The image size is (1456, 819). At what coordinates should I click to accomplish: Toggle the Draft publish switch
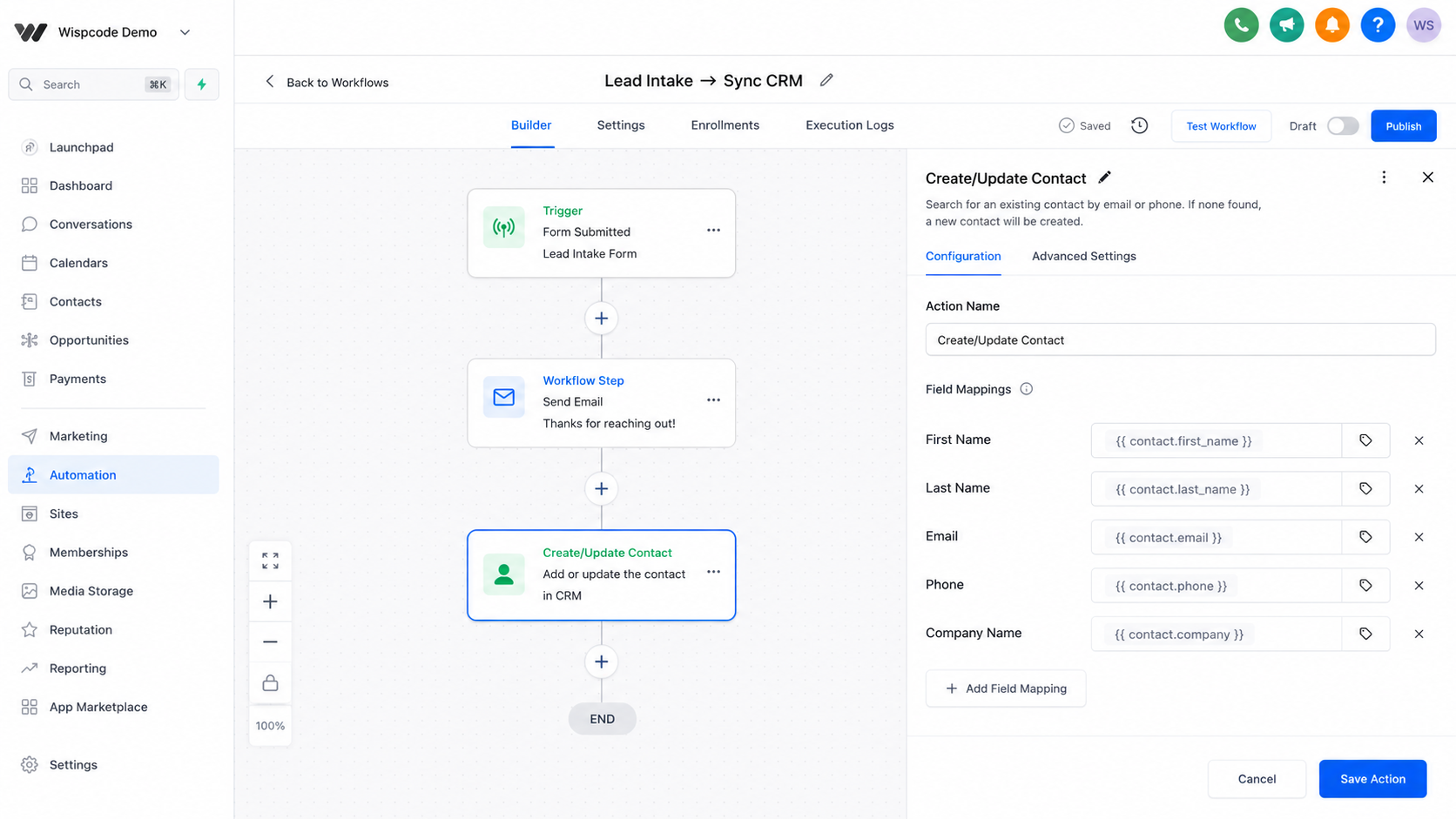[x=1342, y=126]
